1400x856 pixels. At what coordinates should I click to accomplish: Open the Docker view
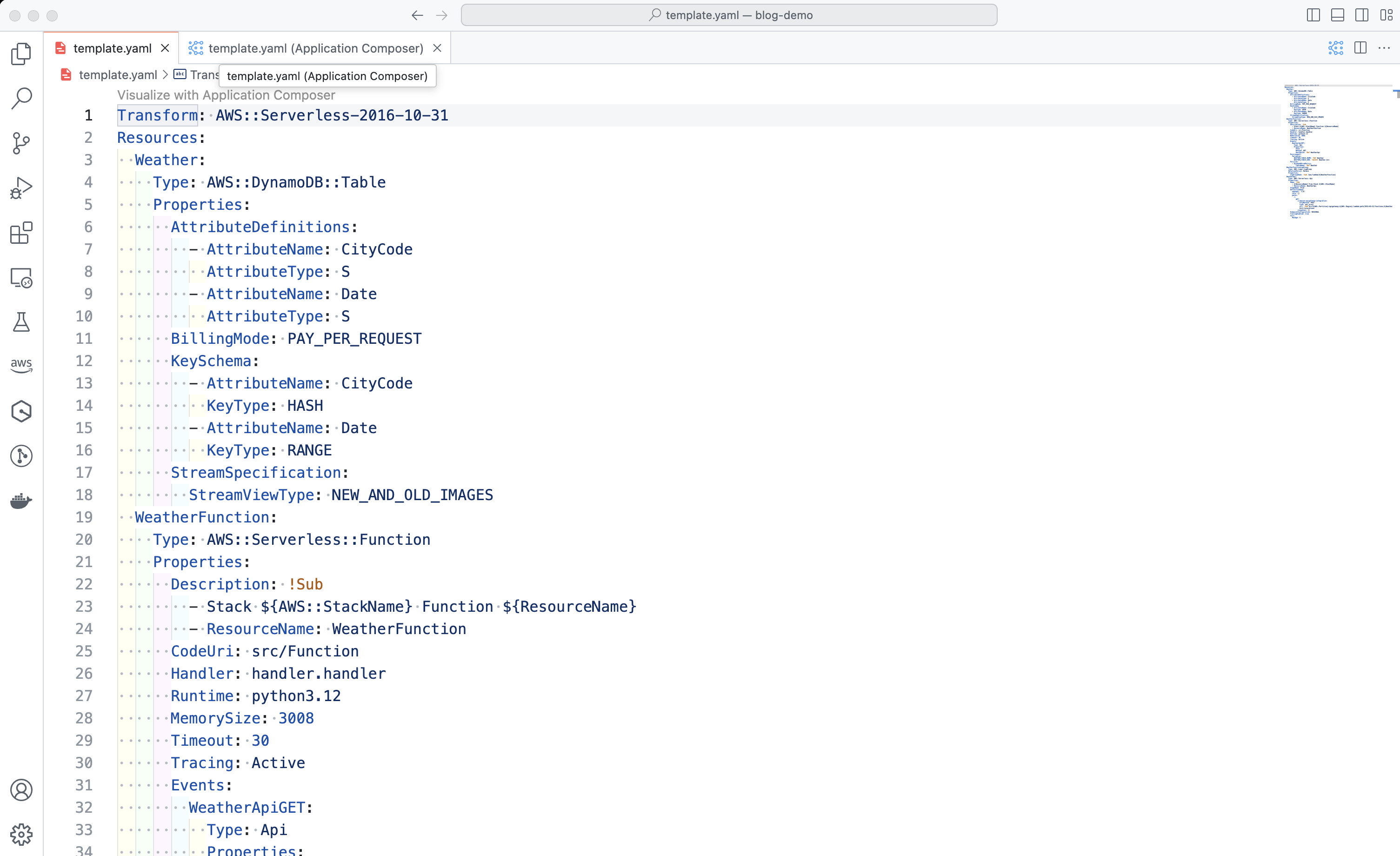click(x=21, y=501)
